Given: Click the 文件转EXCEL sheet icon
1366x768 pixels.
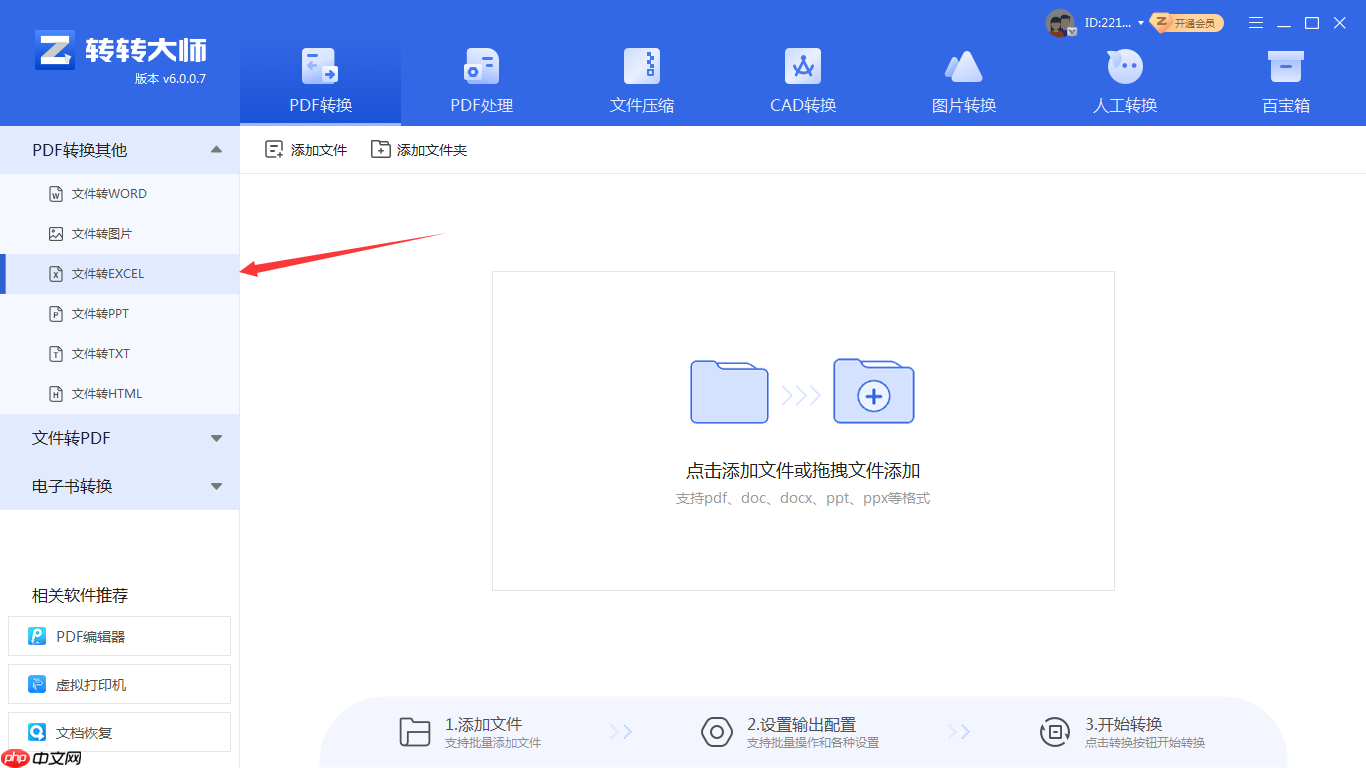Looking at the screenshot, I should pyautogui.click(x=56, y=274).
